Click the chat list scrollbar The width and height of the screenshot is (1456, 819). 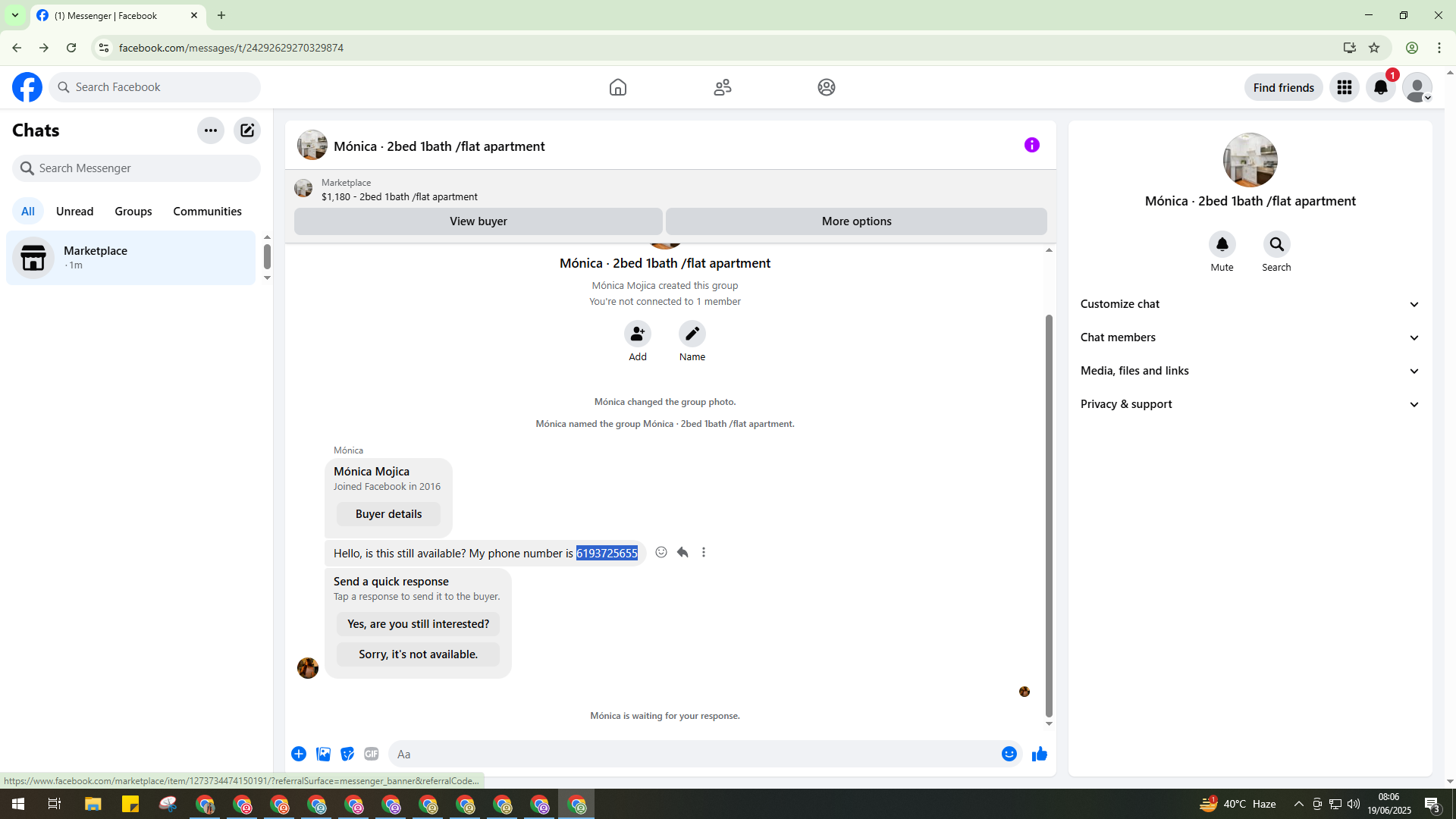coord(267,256)
